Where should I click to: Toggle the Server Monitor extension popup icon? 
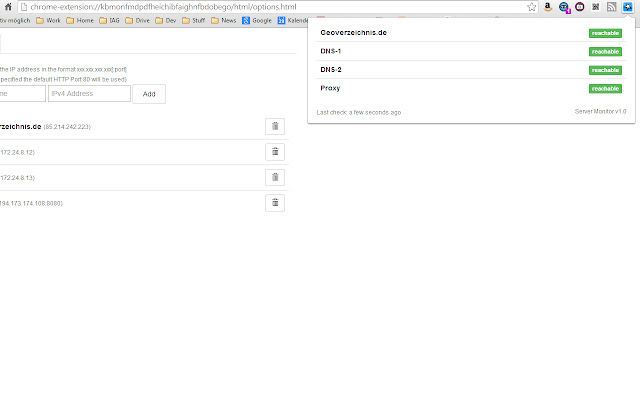pyautogui.click(x=627, y=7)
